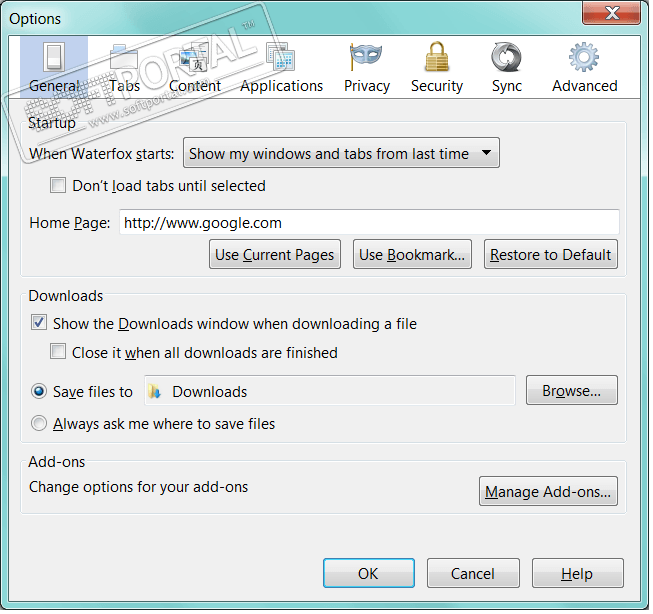Expand the When Waterfox starts dropdown

point(343,154)
